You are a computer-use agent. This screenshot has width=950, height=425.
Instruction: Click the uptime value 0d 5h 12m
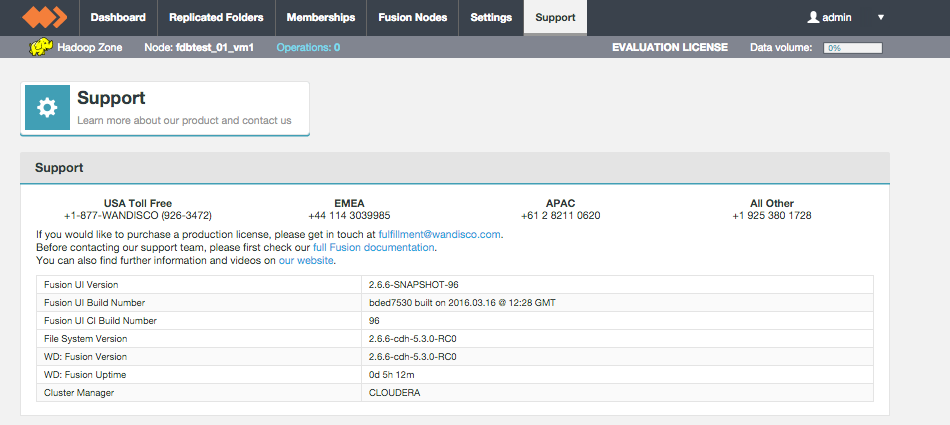click(x=392, y=375)
